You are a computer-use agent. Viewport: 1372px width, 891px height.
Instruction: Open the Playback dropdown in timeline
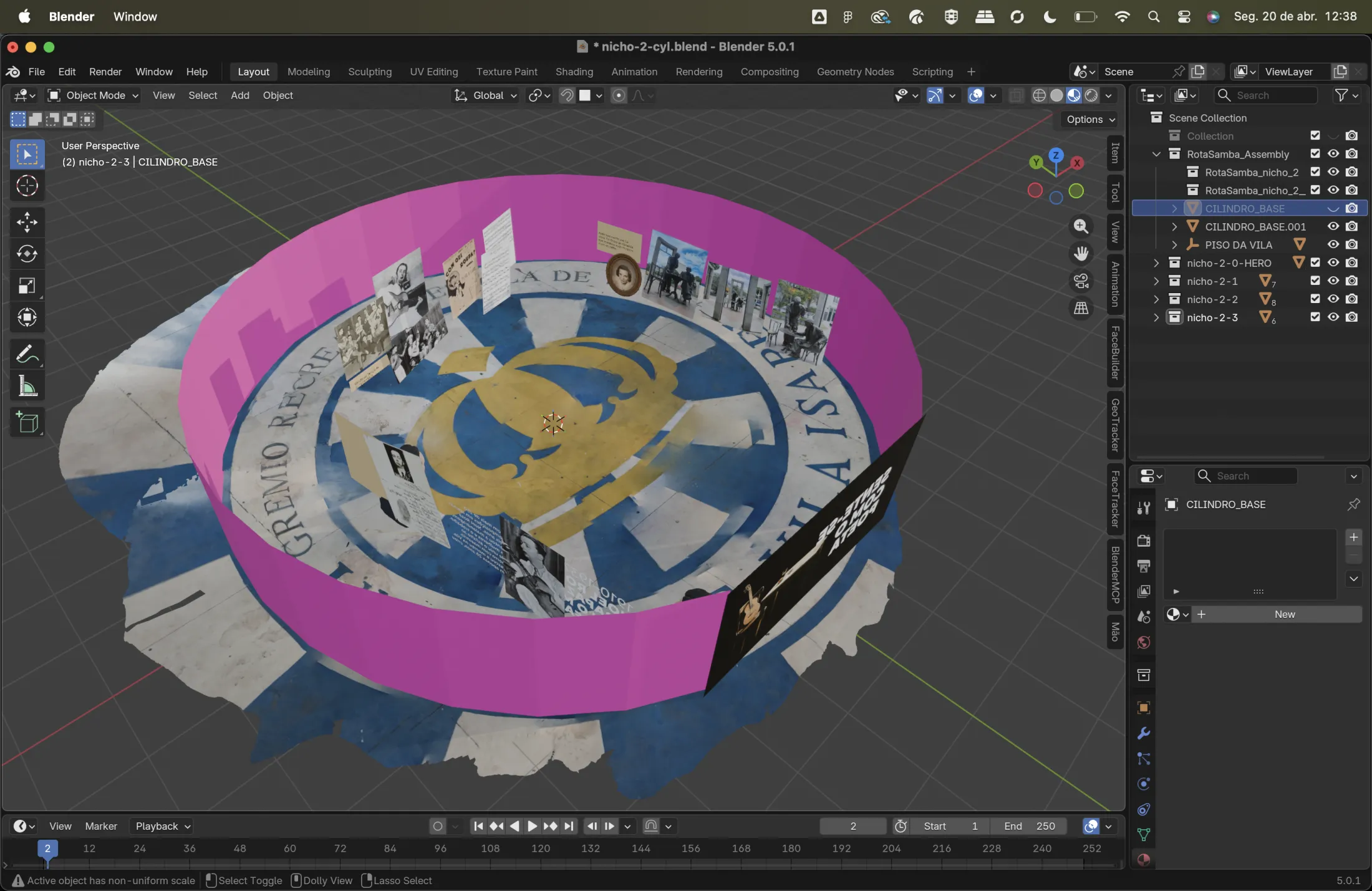coord(163,826)
